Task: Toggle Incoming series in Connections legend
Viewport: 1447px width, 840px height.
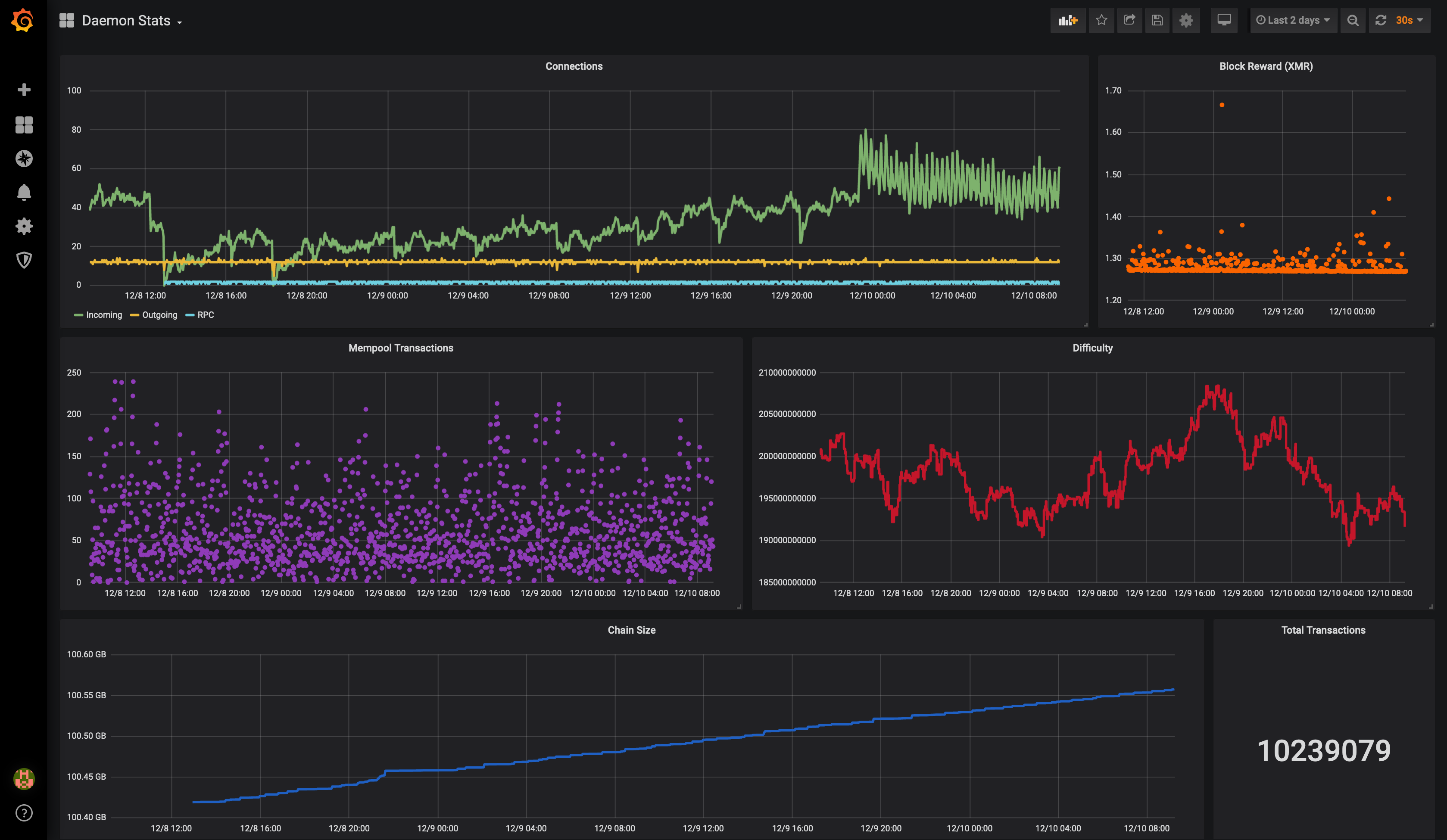Action: coord(104,314)
